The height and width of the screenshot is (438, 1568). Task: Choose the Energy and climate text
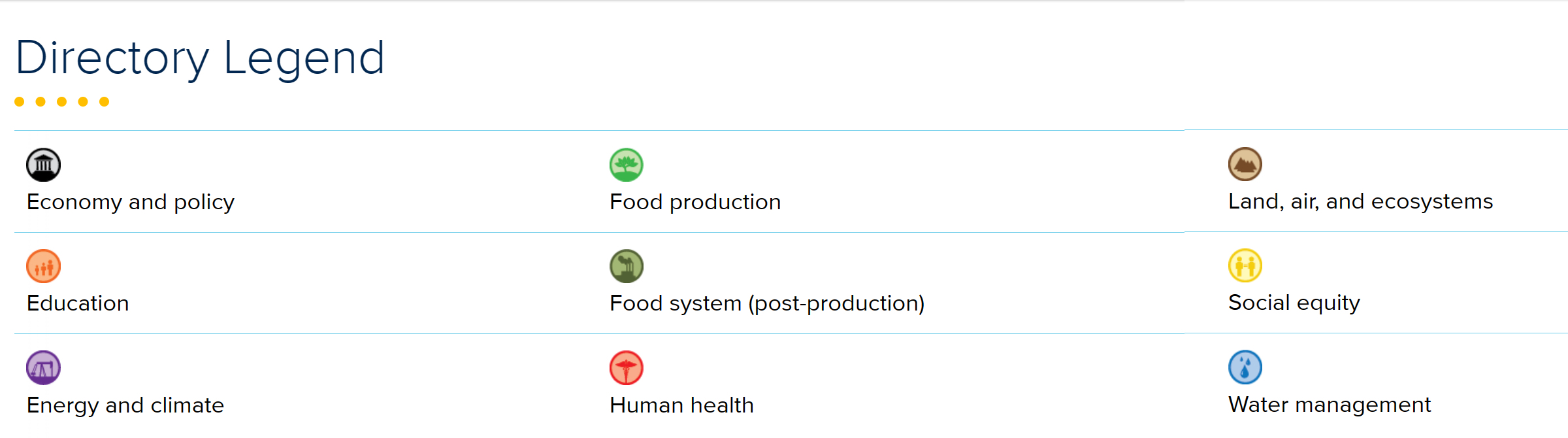(x=125, y=405)
